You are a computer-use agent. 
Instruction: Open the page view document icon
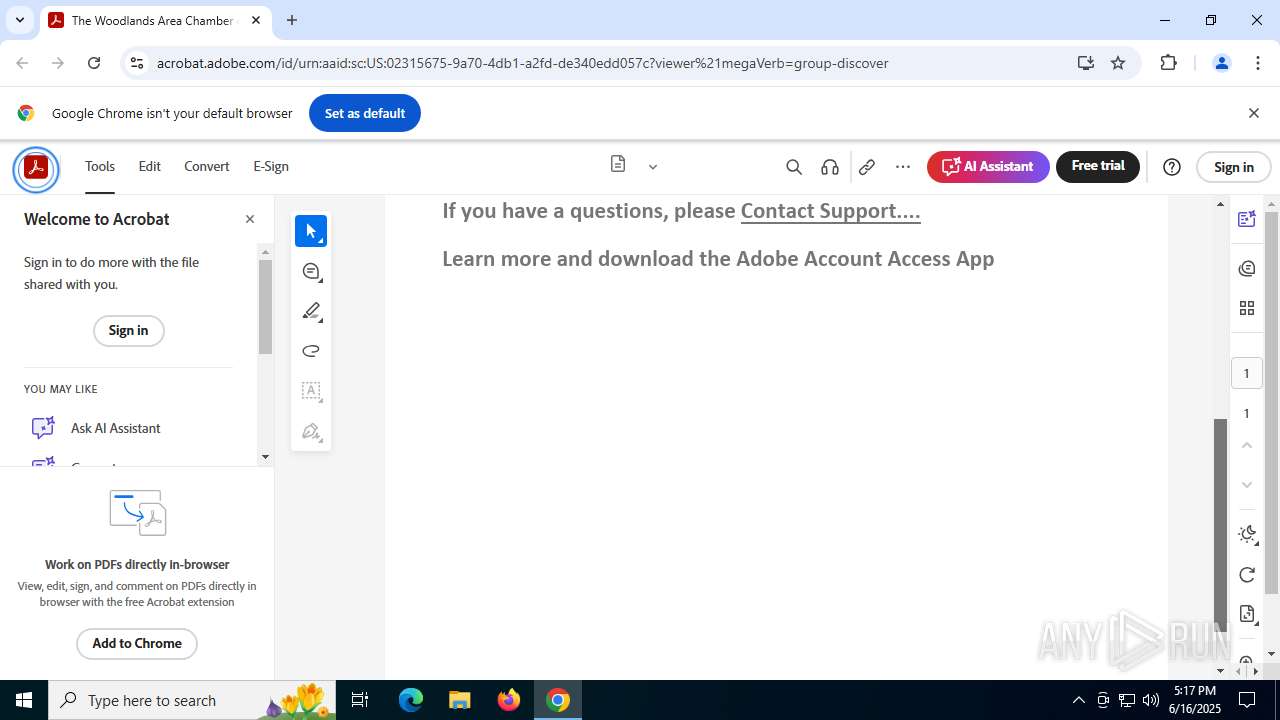pos(618,165)
